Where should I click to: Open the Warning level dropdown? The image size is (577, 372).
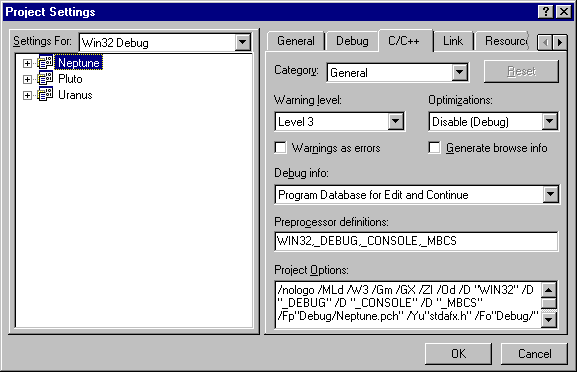point(396,121)
